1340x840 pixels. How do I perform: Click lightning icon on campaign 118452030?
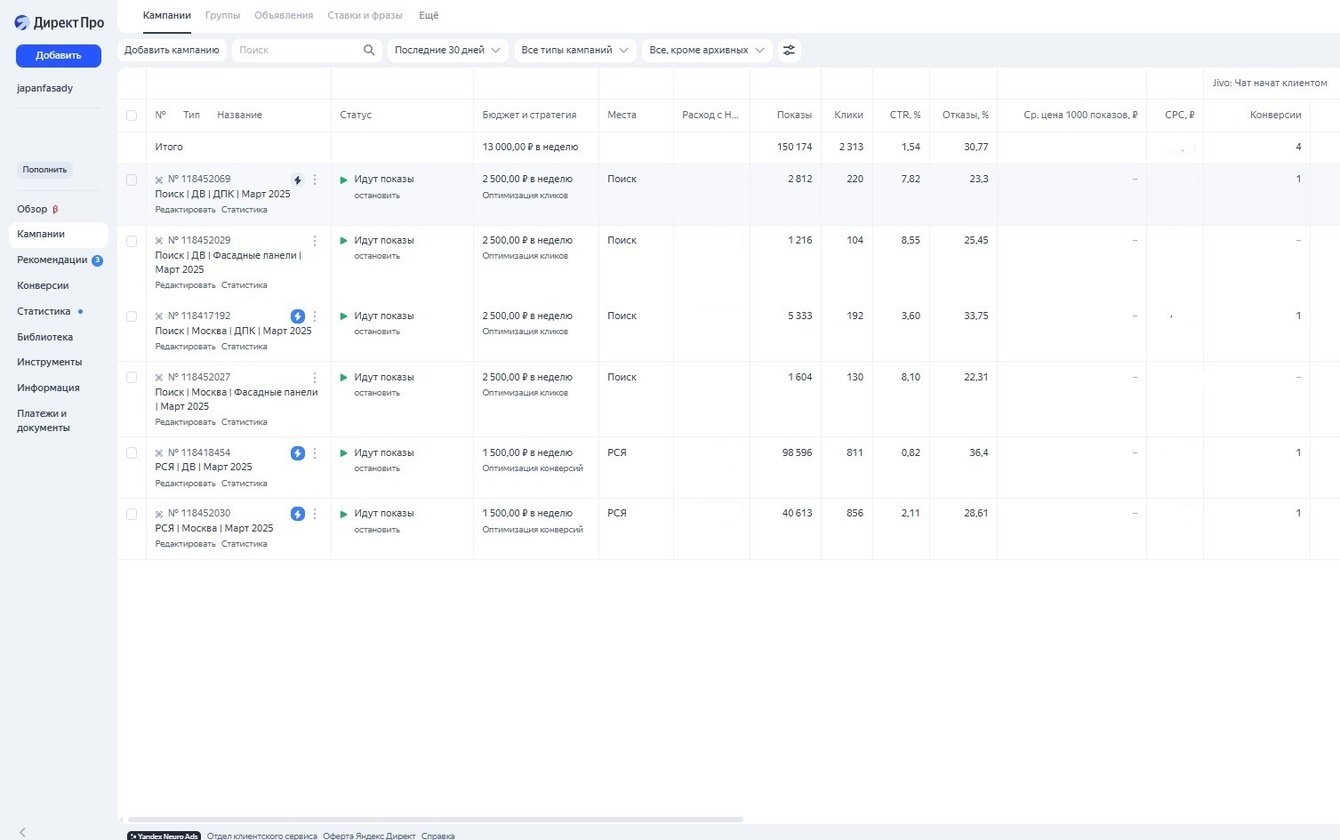coord(297,514)
